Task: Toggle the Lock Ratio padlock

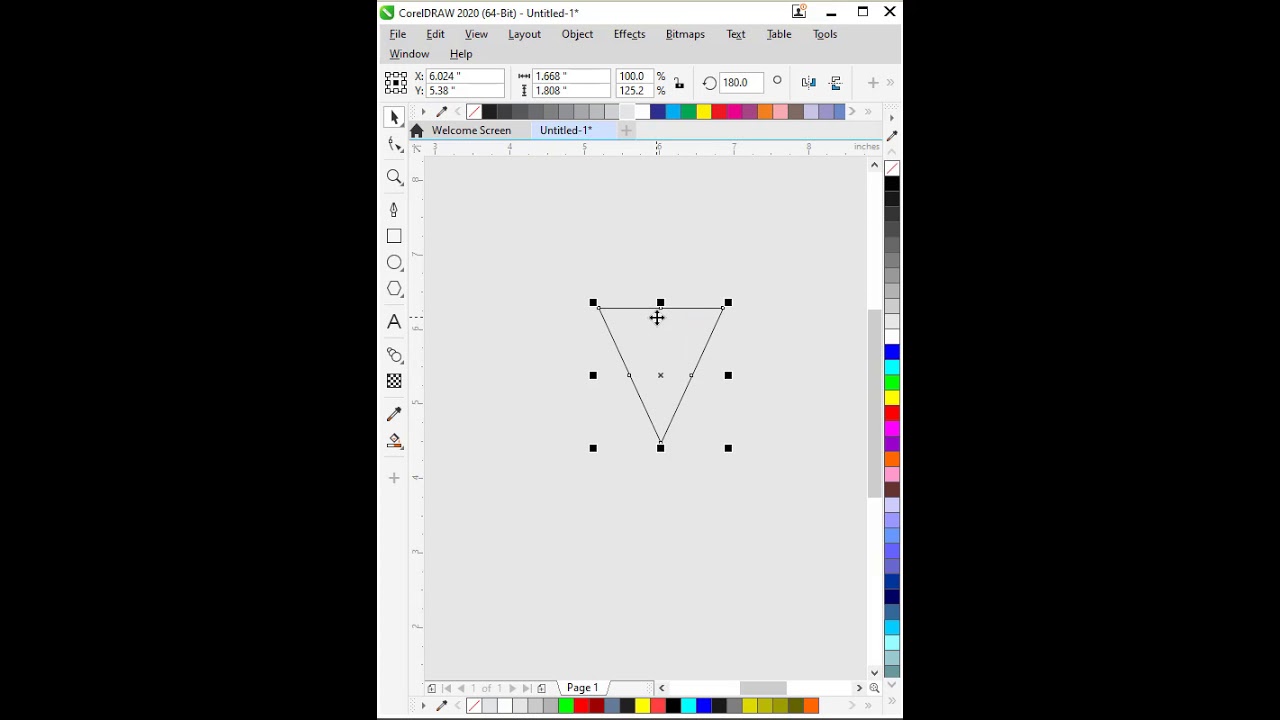Action: (679, 83)
